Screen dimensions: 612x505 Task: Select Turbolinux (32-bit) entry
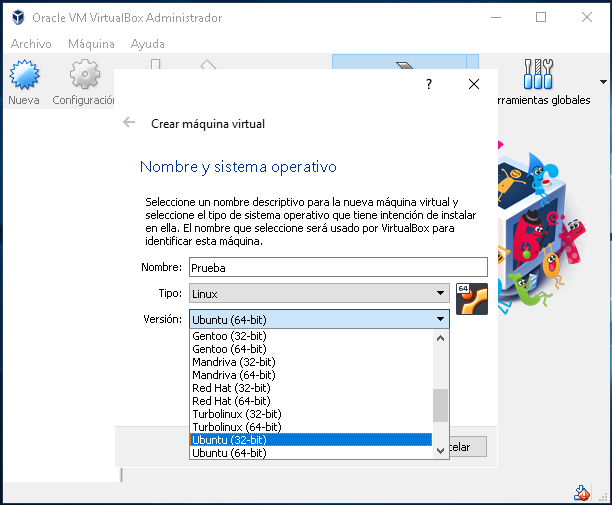coord(311,414)
